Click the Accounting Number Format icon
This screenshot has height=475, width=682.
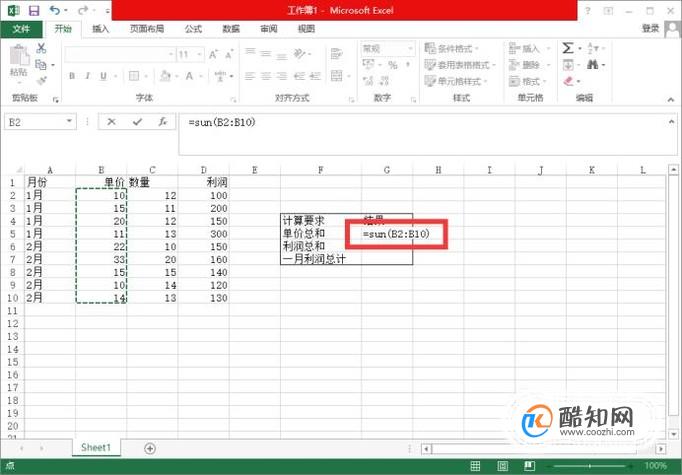368,65
